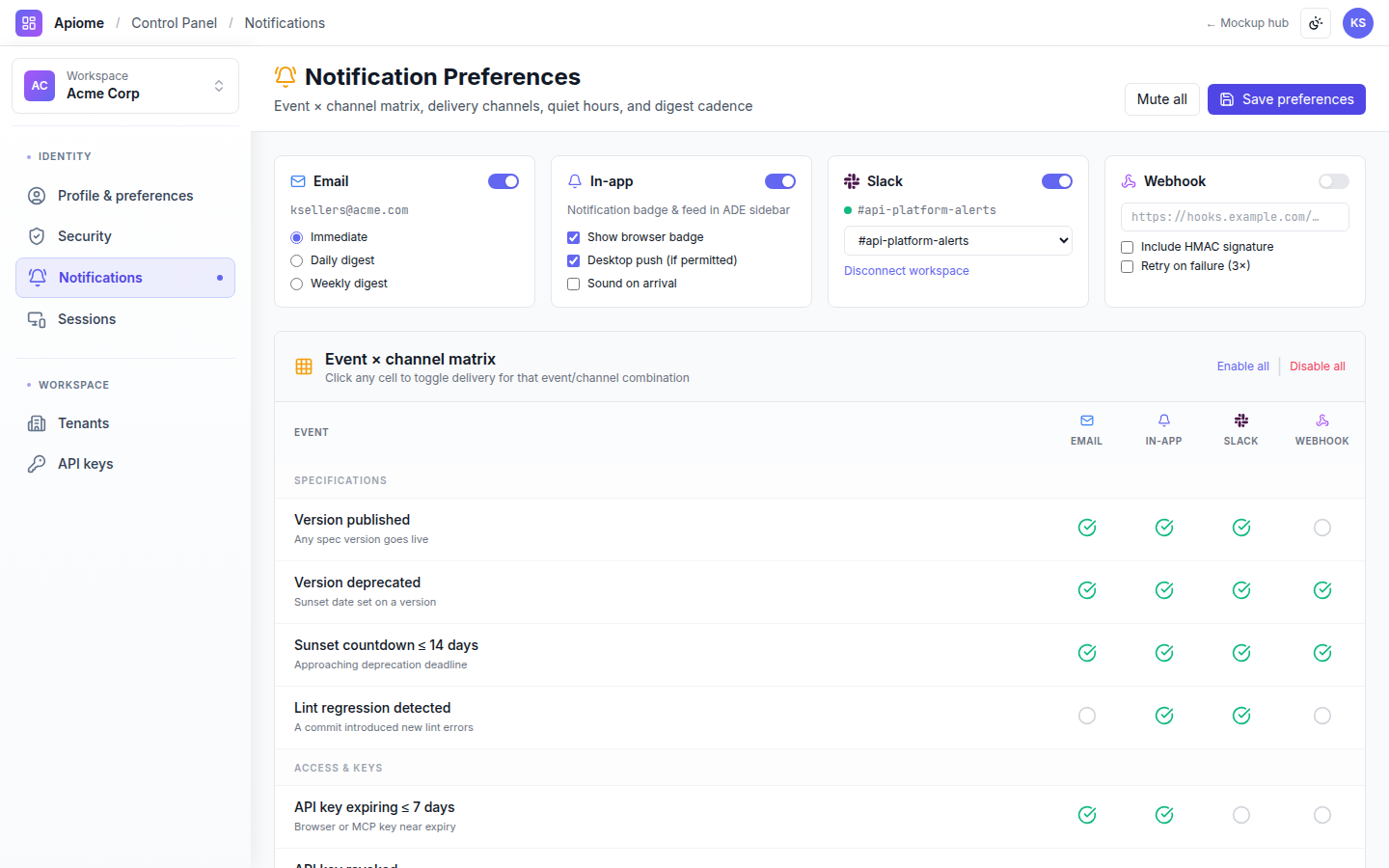Click the Email column header icon
The image size is (1389, 868).
point(1087,420)
